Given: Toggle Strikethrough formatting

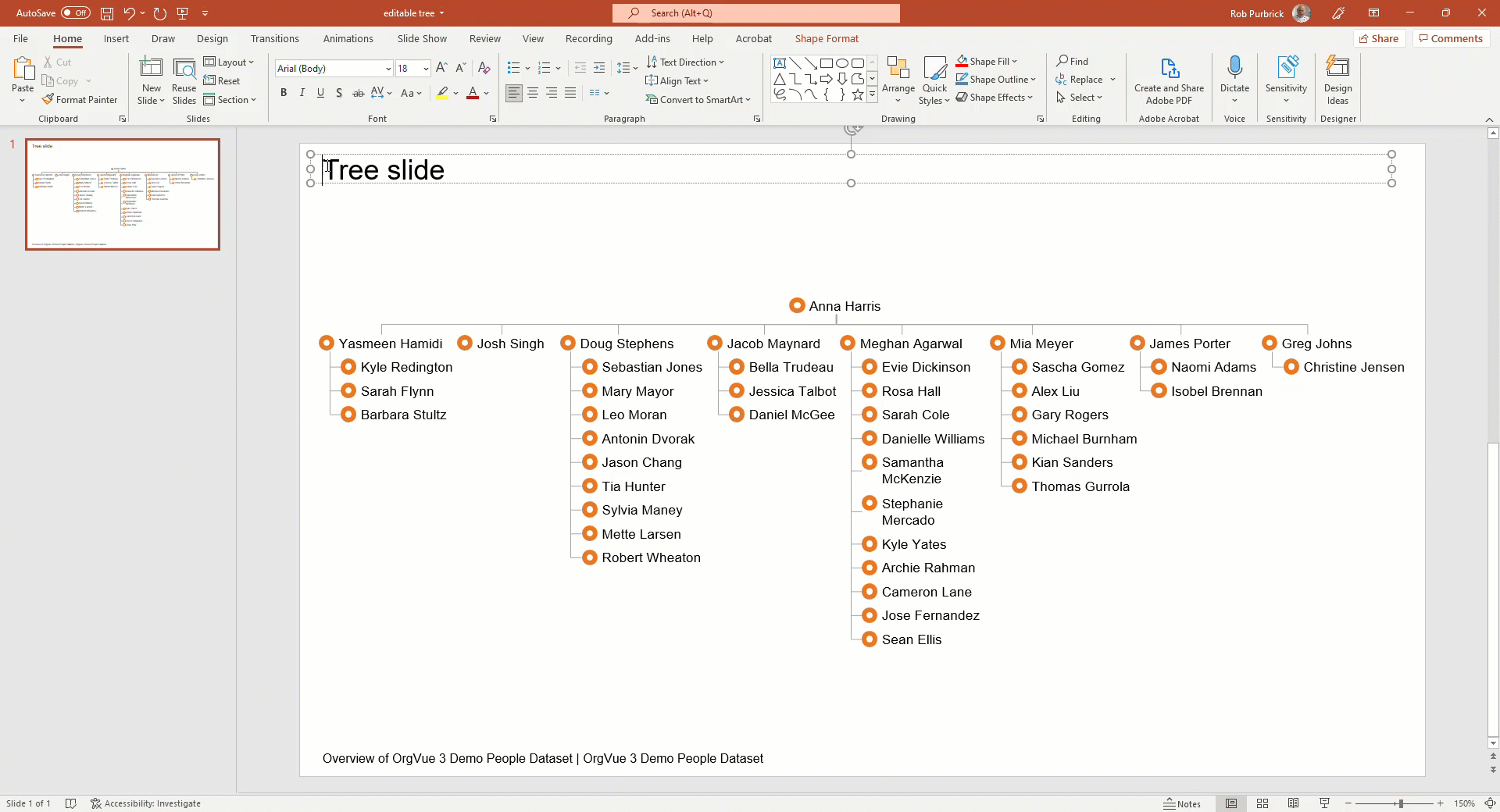Looking at the screenshot, I should tap(359, 93).
